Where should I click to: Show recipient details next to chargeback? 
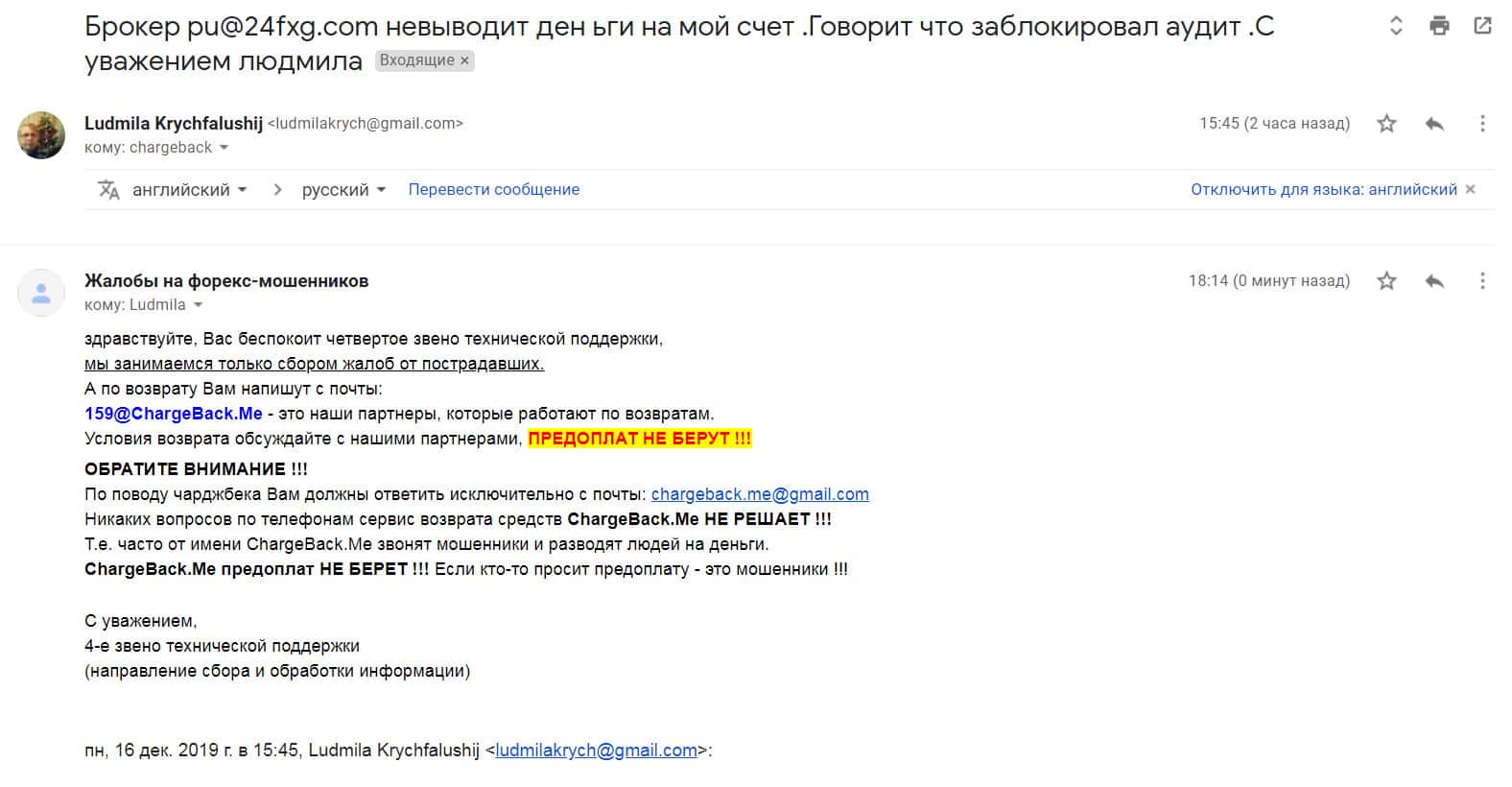click(224, 148)
